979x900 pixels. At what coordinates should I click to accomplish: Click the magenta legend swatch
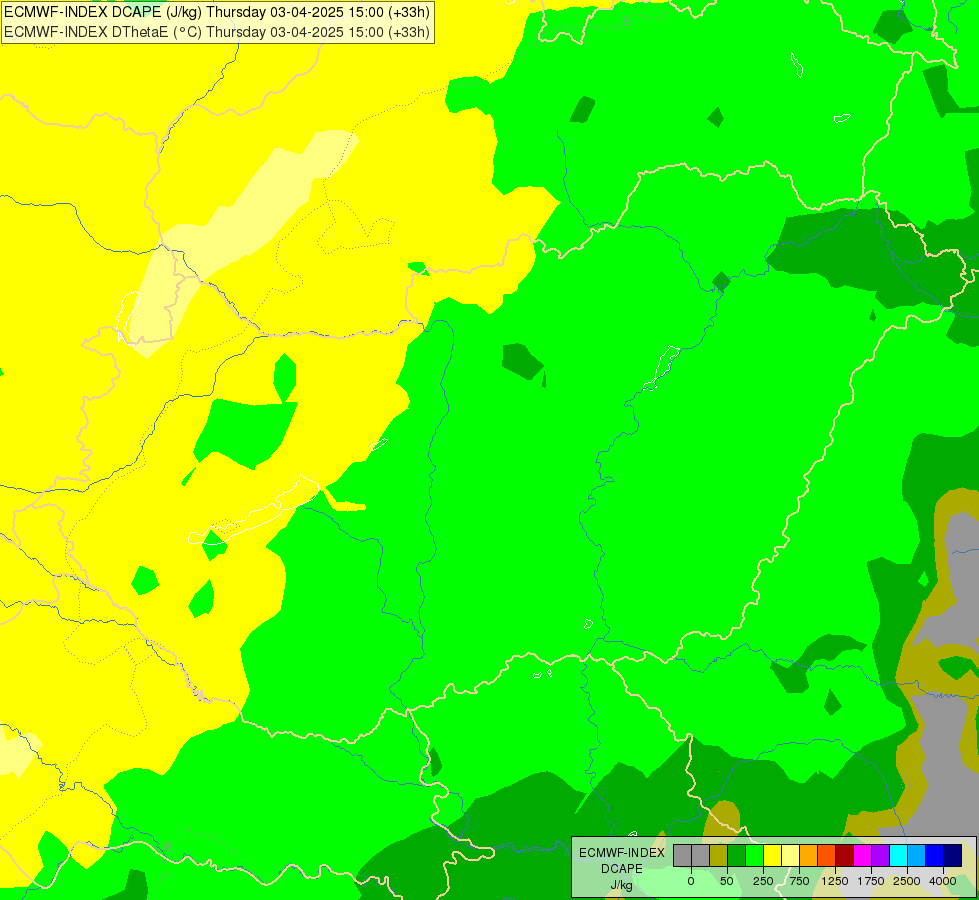(862, 855)
